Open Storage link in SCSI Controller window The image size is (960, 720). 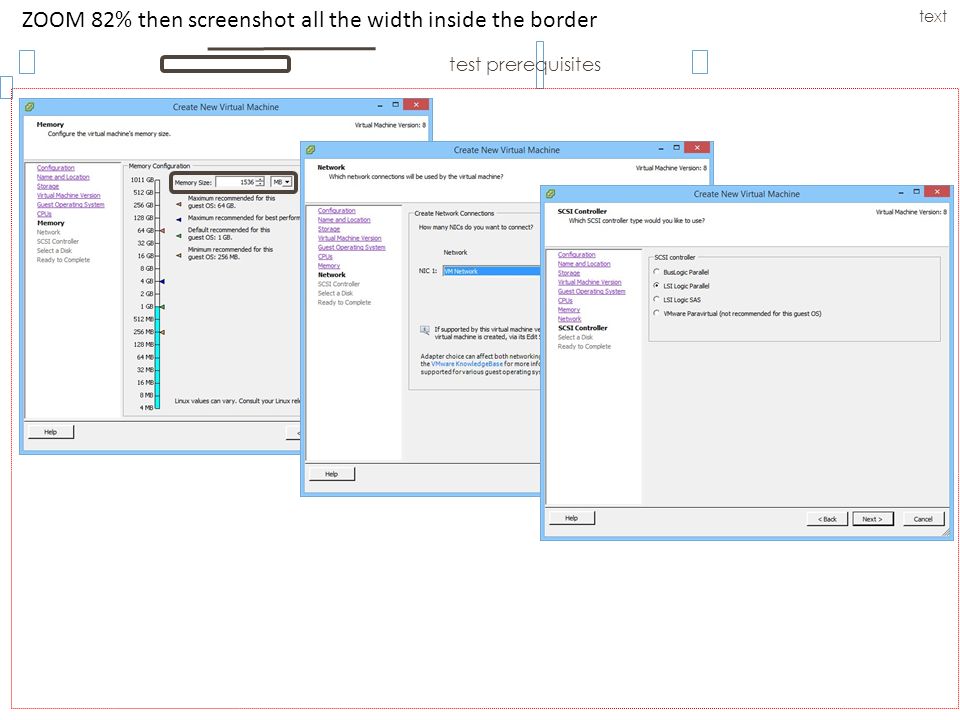click(569, 273)
